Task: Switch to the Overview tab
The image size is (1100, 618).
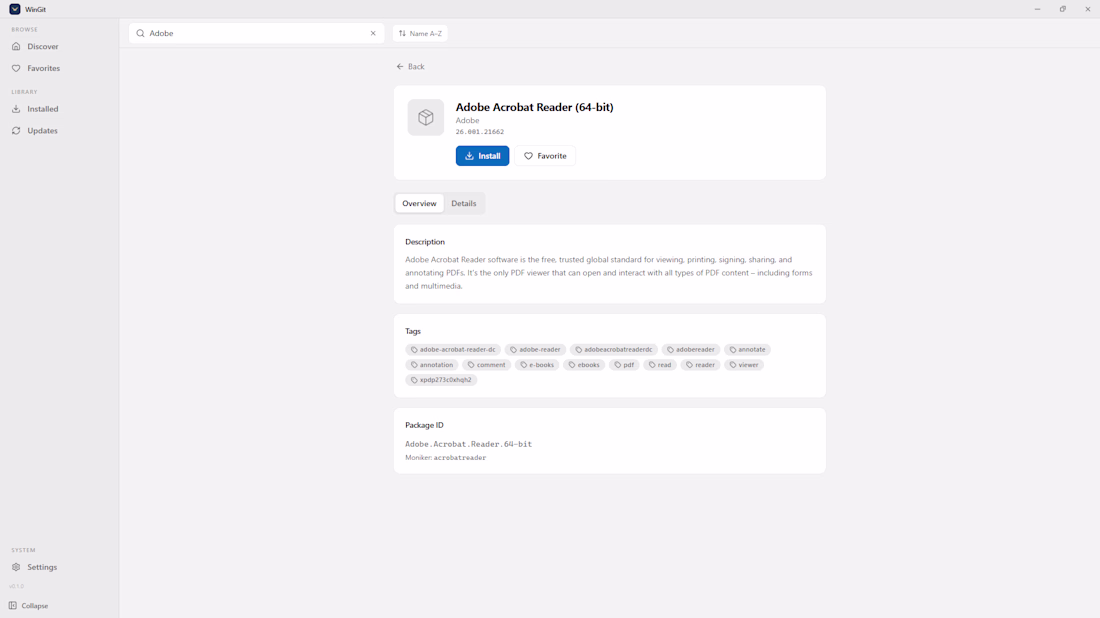Action: 420,203
